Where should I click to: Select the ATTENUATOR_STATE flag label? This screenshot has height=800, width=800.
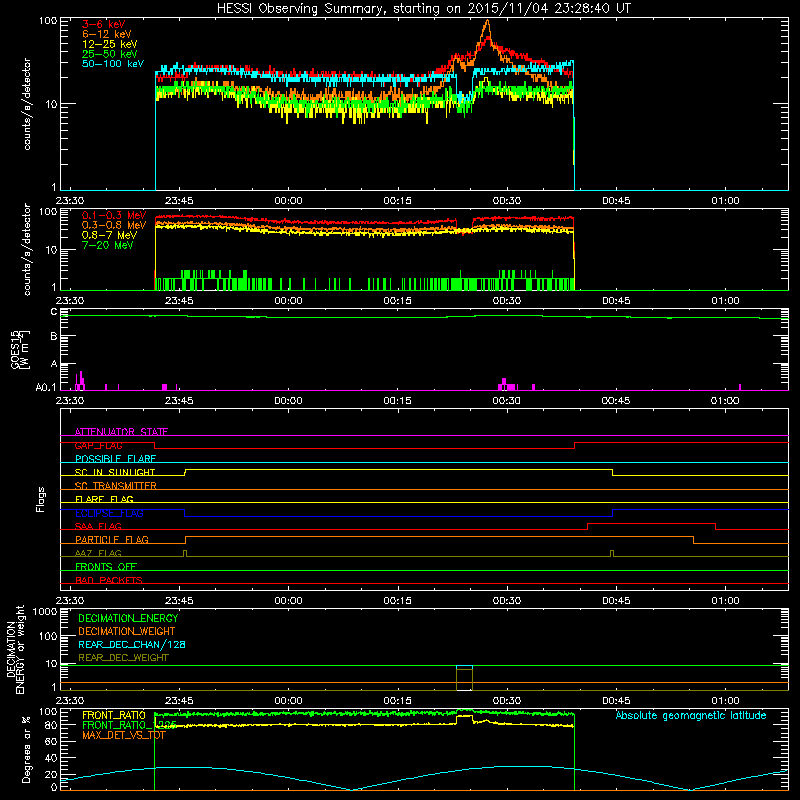point(121,432)
